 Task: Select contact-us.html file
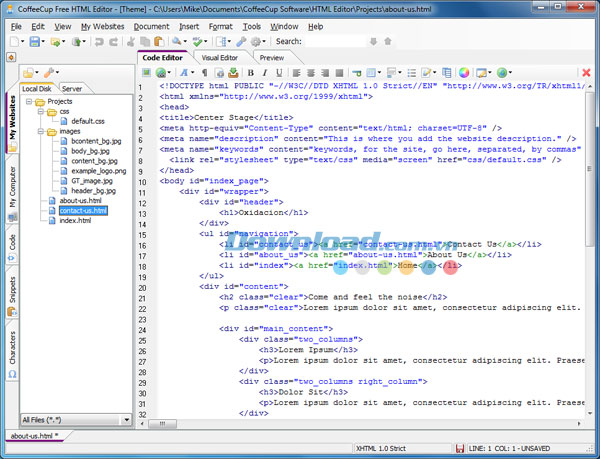[83, 211]
